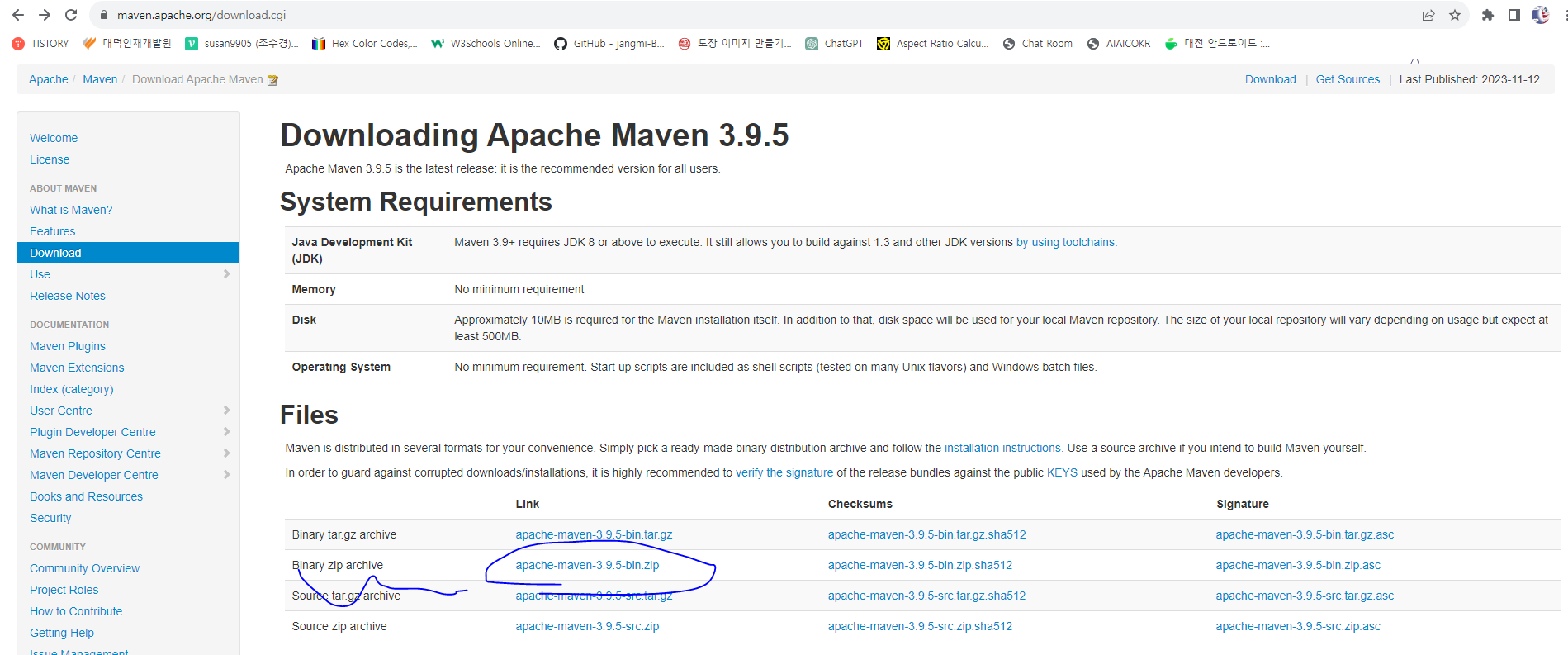Download apache-maven-3.9.5-bin.tar.gz

594,534
